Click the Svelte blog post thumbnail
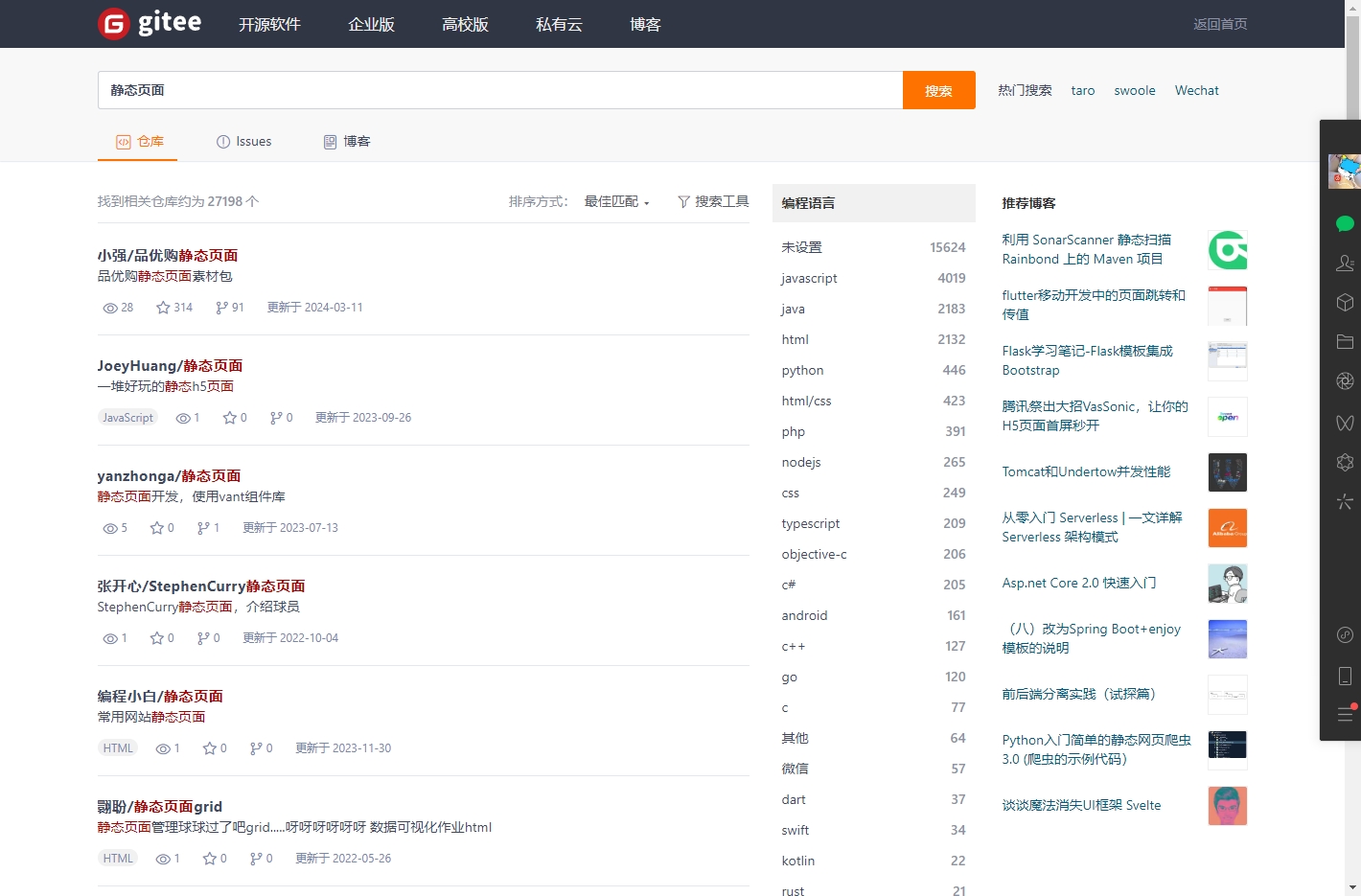Viewport: 1361px width, 896px height. click(1228, 806)
